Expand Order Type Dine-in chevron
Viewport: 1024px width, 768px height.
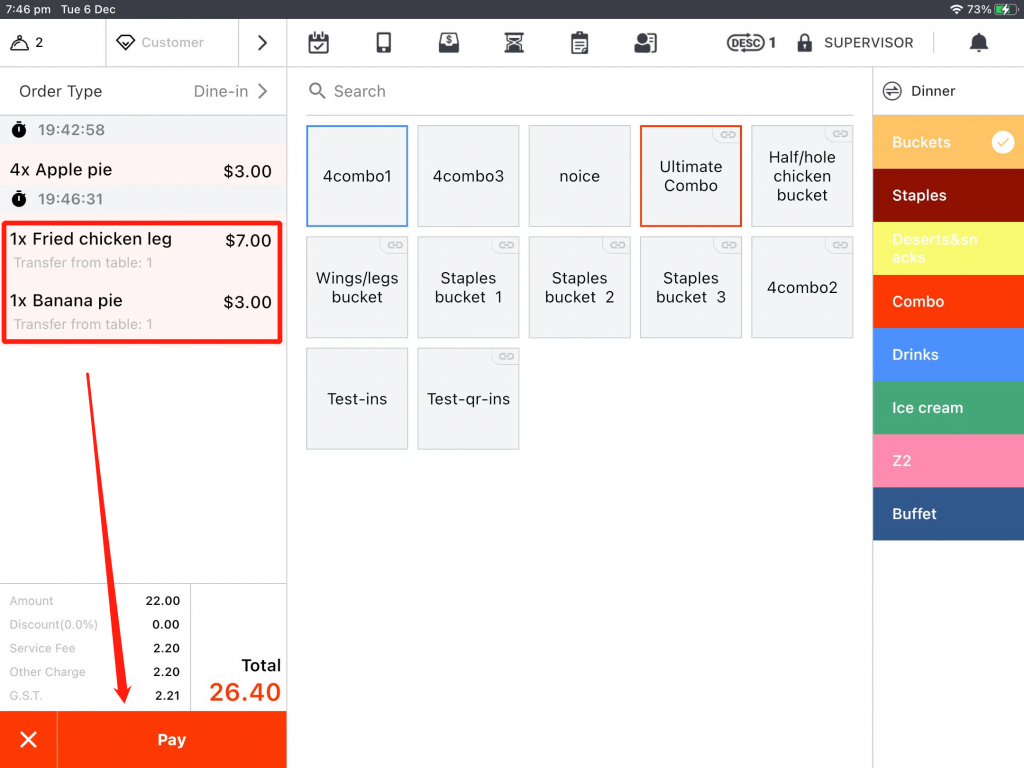[x=263, y=91]
